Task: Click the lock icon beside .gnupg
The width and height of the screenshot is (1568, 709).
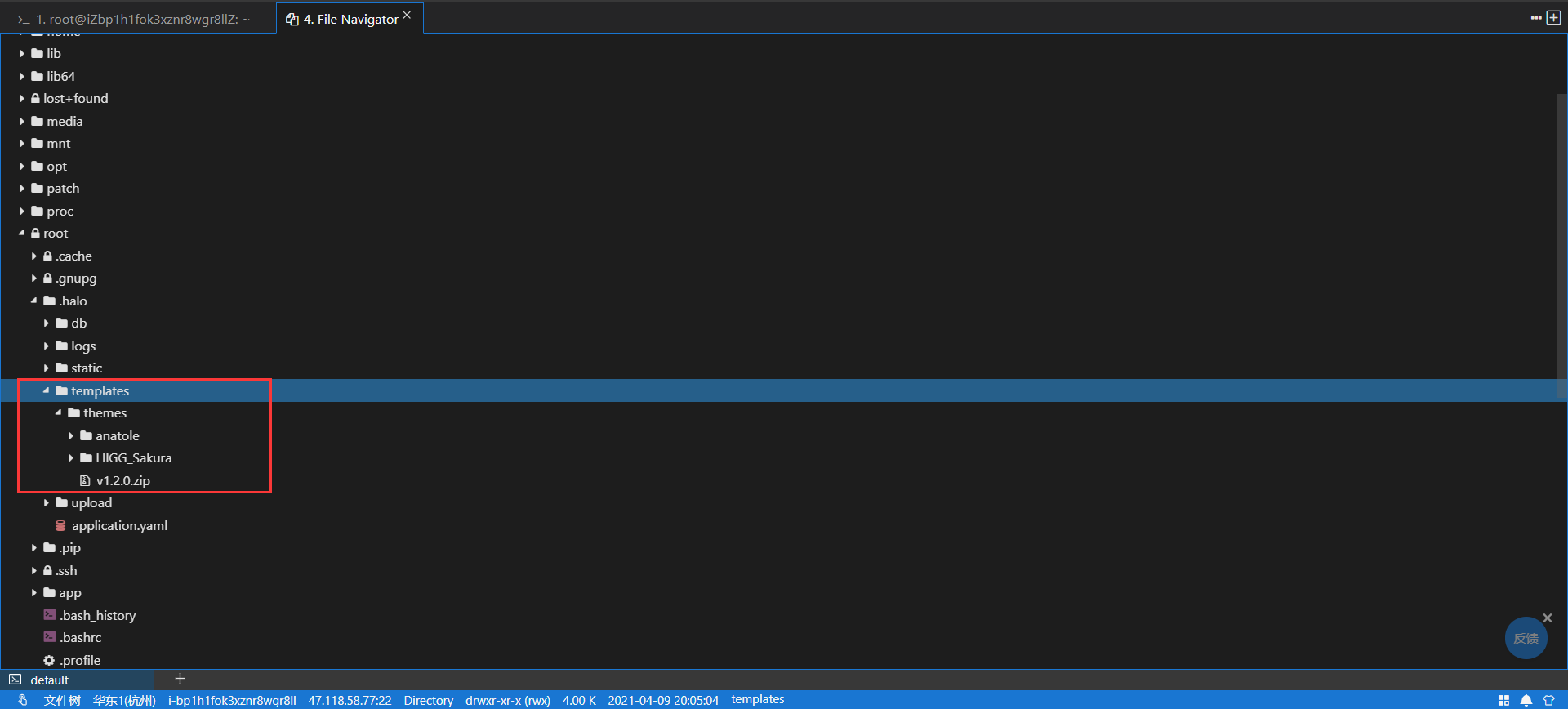Action: tap(47, 278)
